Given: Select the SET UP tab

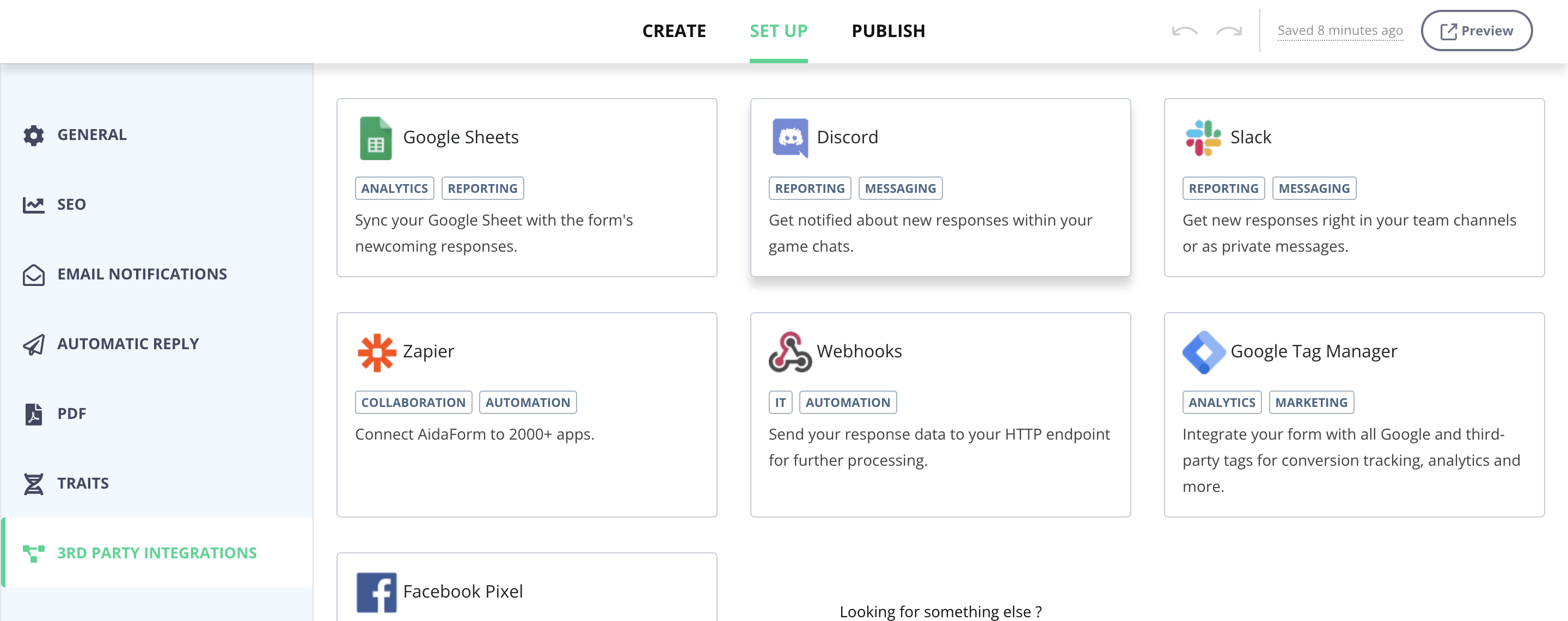Looking at the screenshot, I should coord(779,31).
